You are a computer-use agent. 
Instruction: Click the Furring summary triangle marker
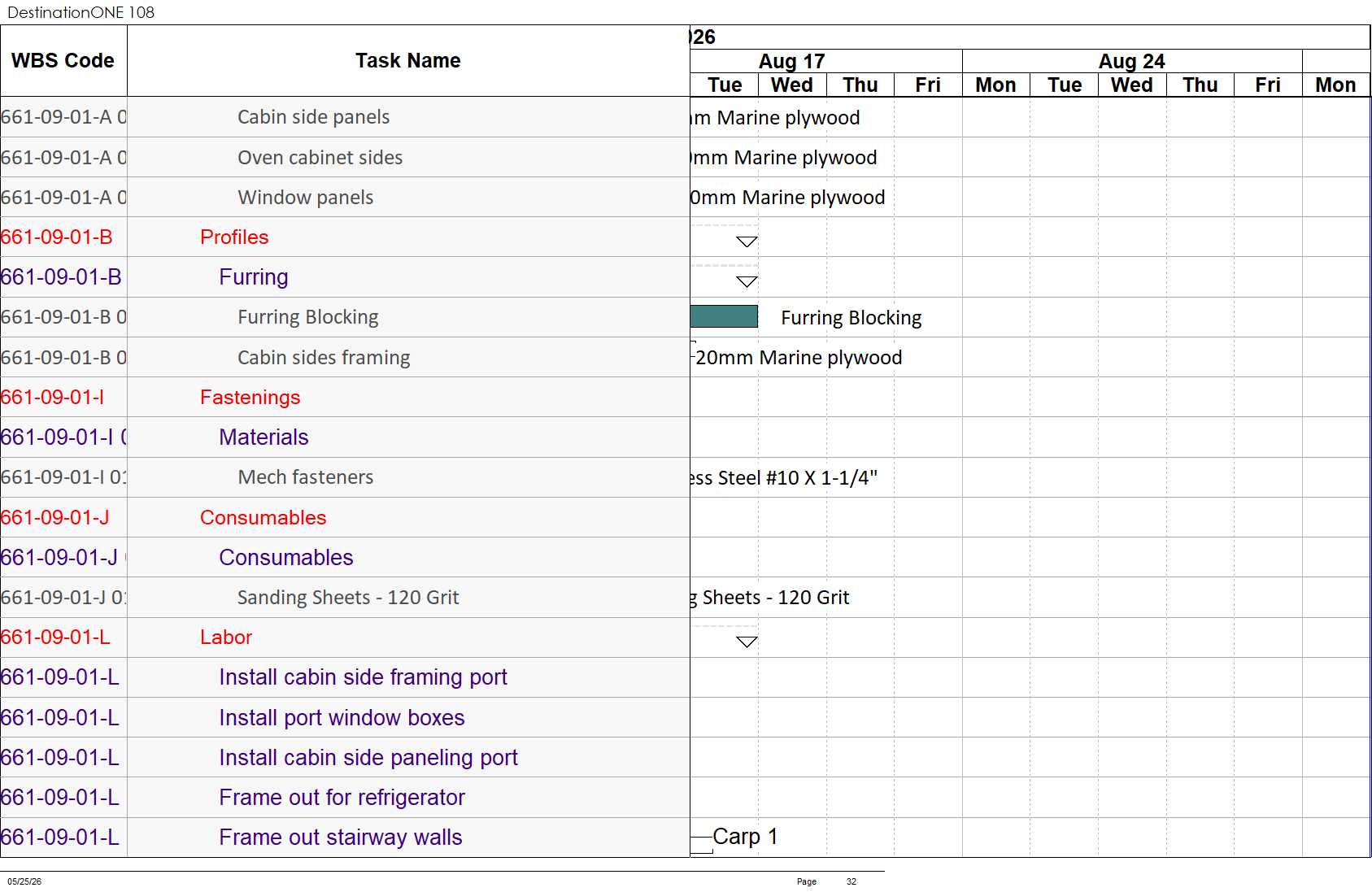(747, 281)
